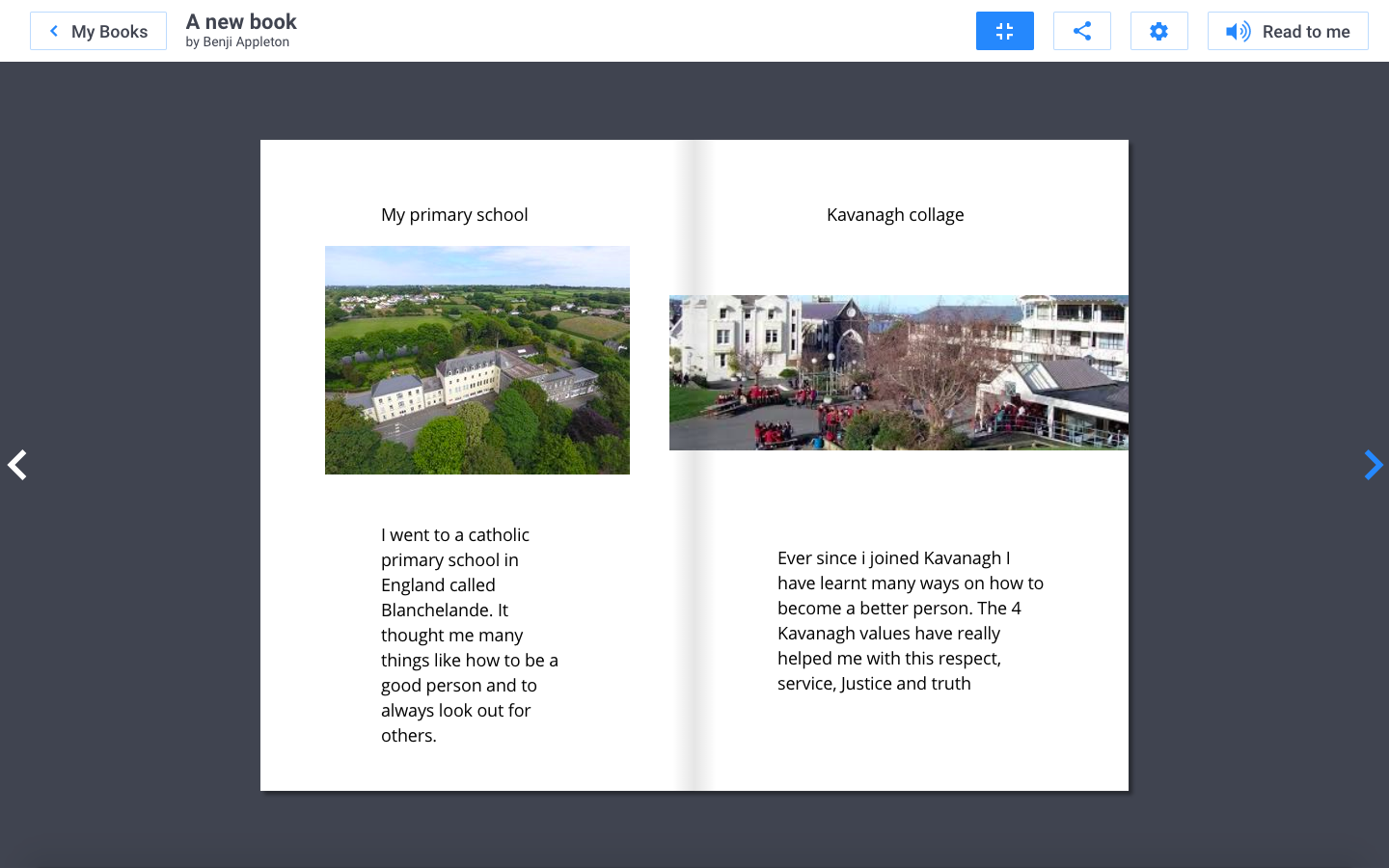Click the word 'others.' on left page
Screen dimensions: 1389x868
point(409,736)
